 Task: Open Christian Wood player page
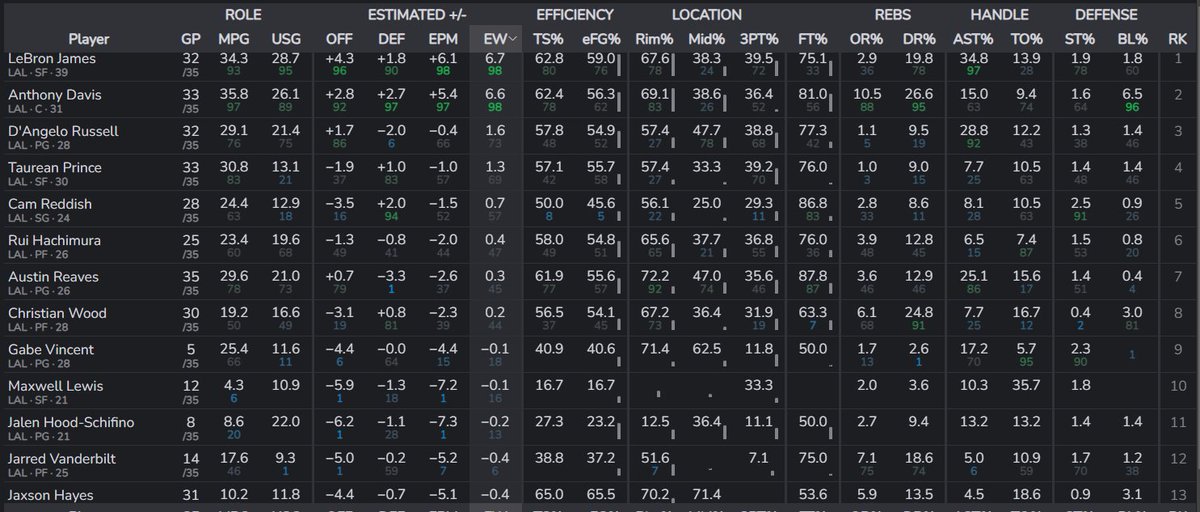[57, 313]
